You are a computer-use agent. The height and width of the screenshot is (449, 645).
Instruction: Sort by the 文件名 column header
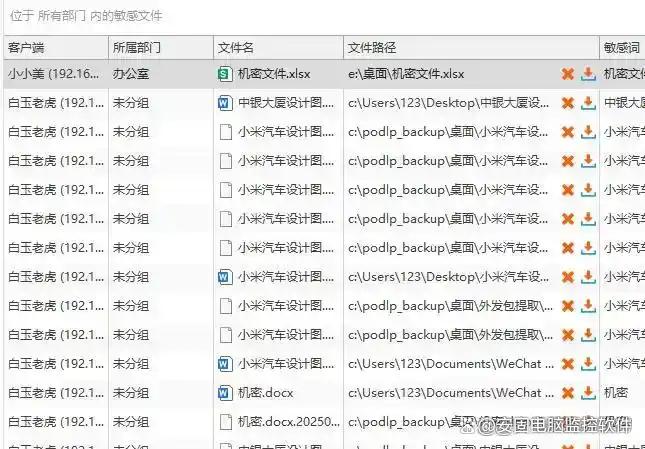pyautogui.click(x=278, y=48)
